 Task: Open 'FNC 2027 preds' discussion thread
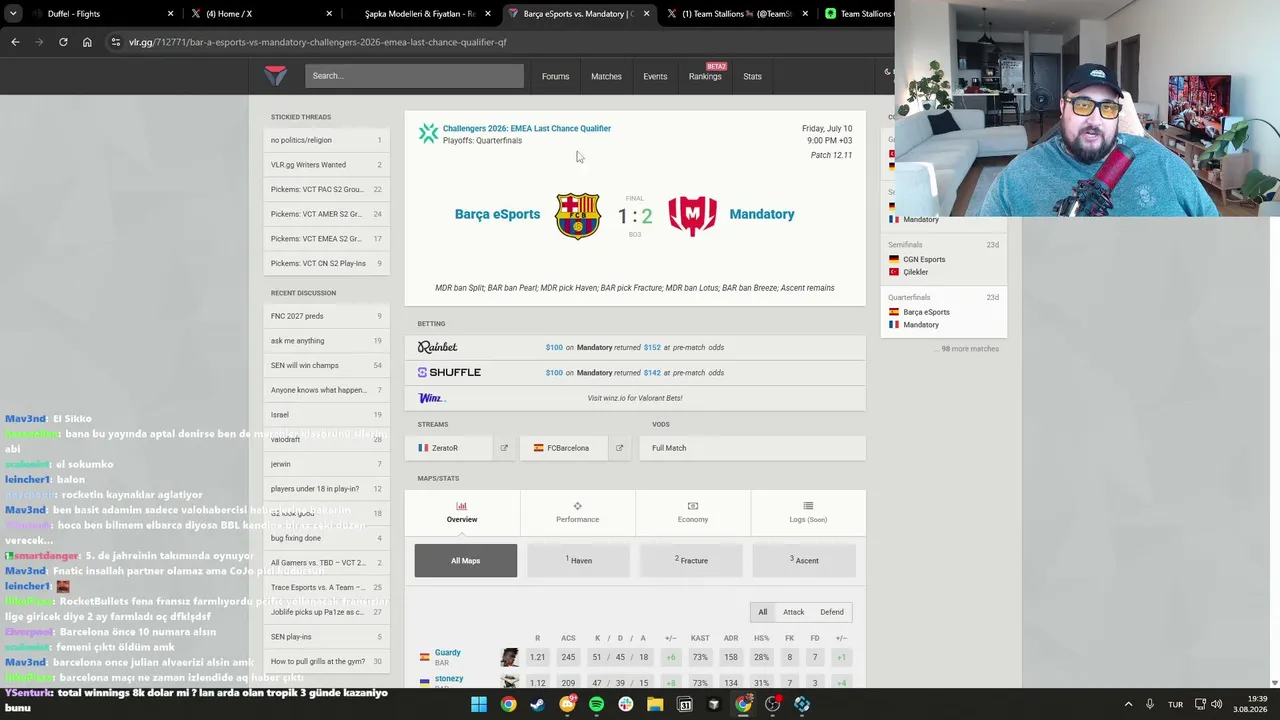[326, 316]
